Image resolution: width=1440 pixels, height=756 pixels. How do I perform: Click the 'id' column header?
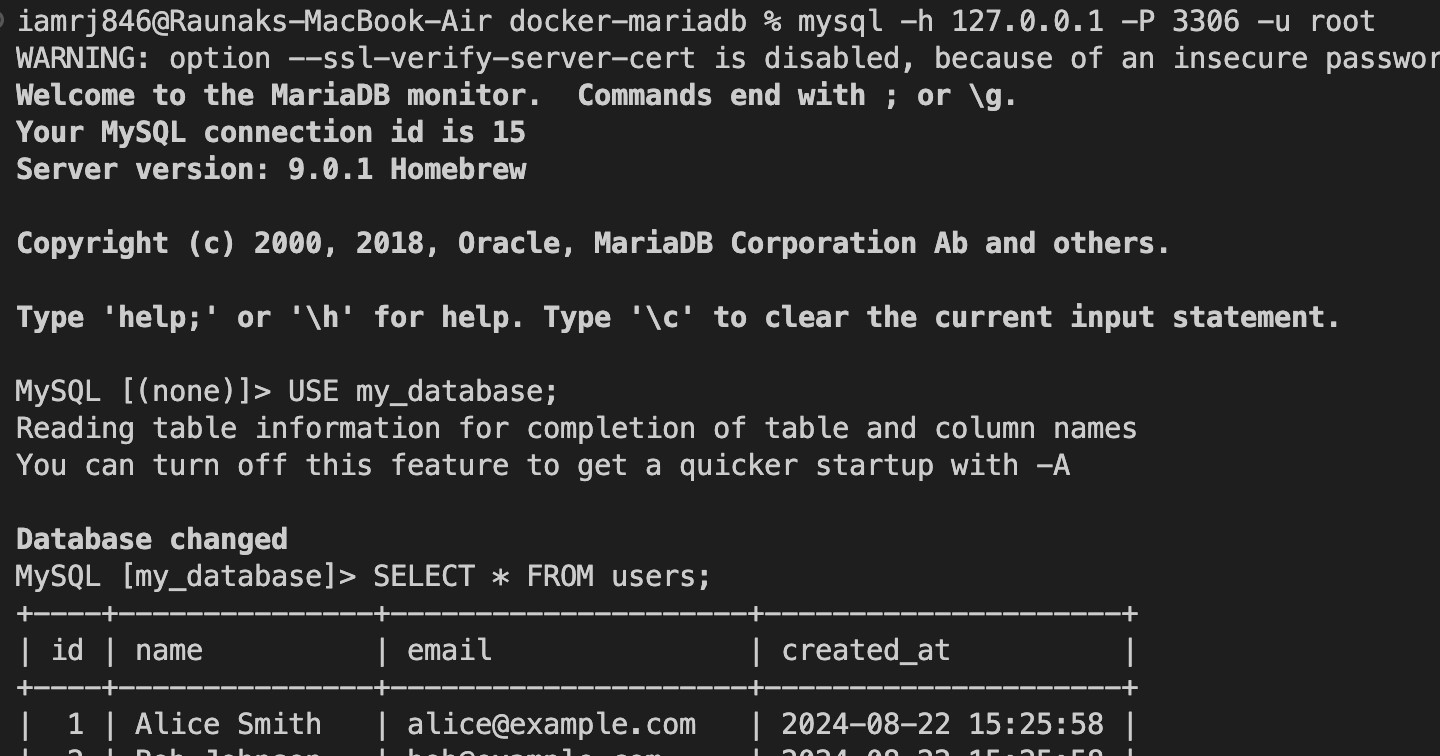coord(67,651)
